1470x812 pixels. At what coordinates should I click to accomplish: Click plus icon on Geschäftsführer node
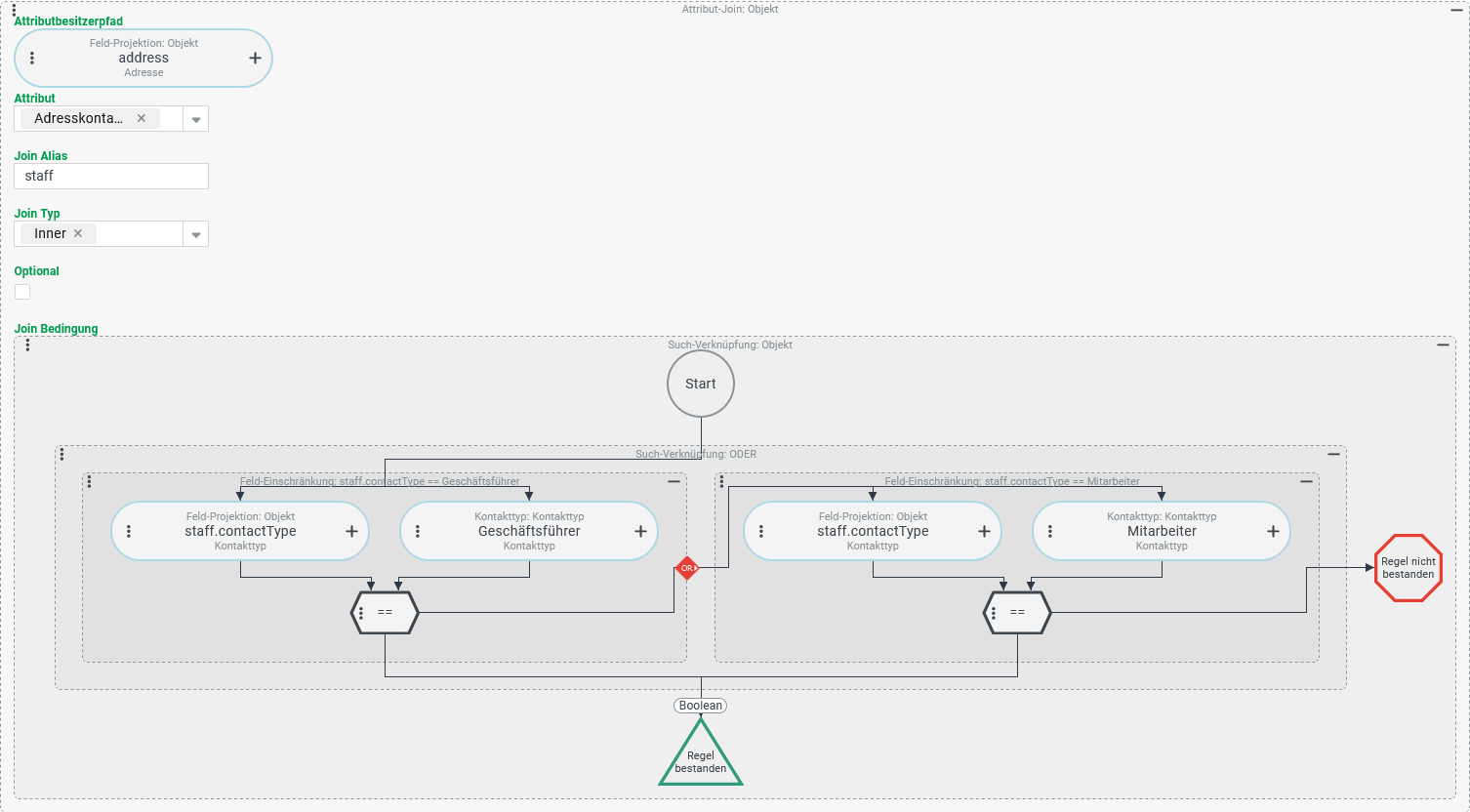pos(640,532)
